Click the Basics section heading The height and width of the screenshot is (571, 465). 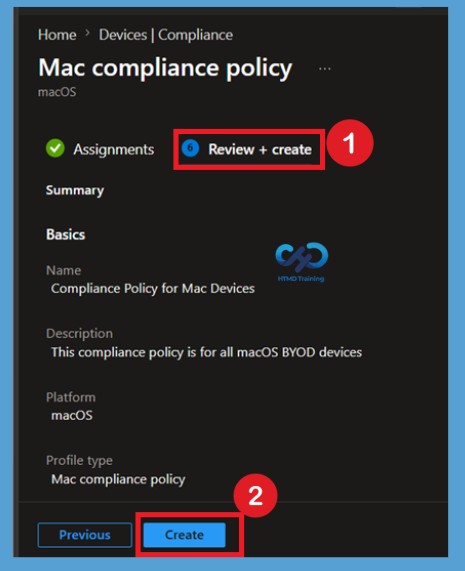[66, 235]
